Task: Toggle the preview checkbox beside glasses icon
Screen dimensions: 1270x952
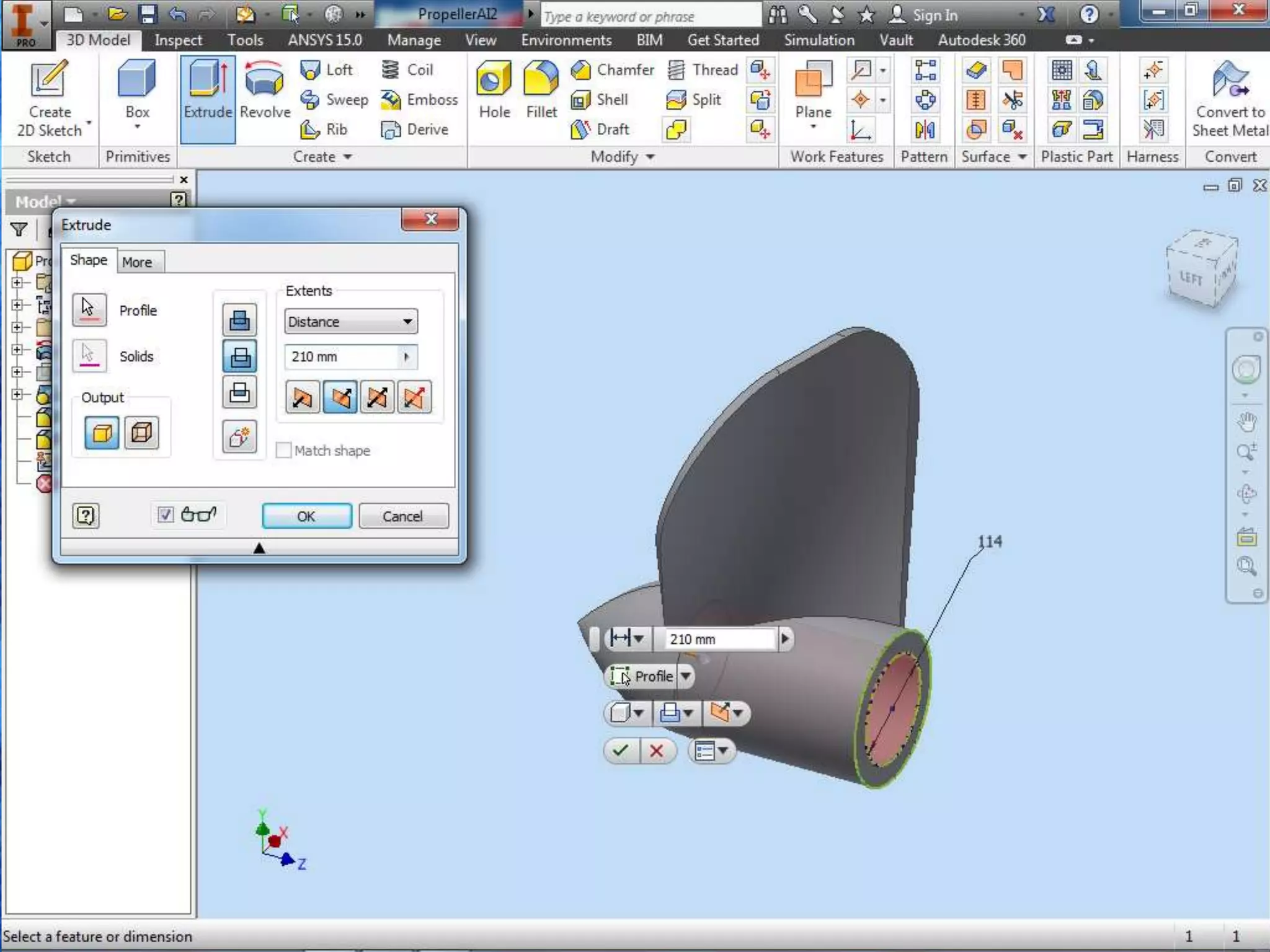Action: pos(166,514)
